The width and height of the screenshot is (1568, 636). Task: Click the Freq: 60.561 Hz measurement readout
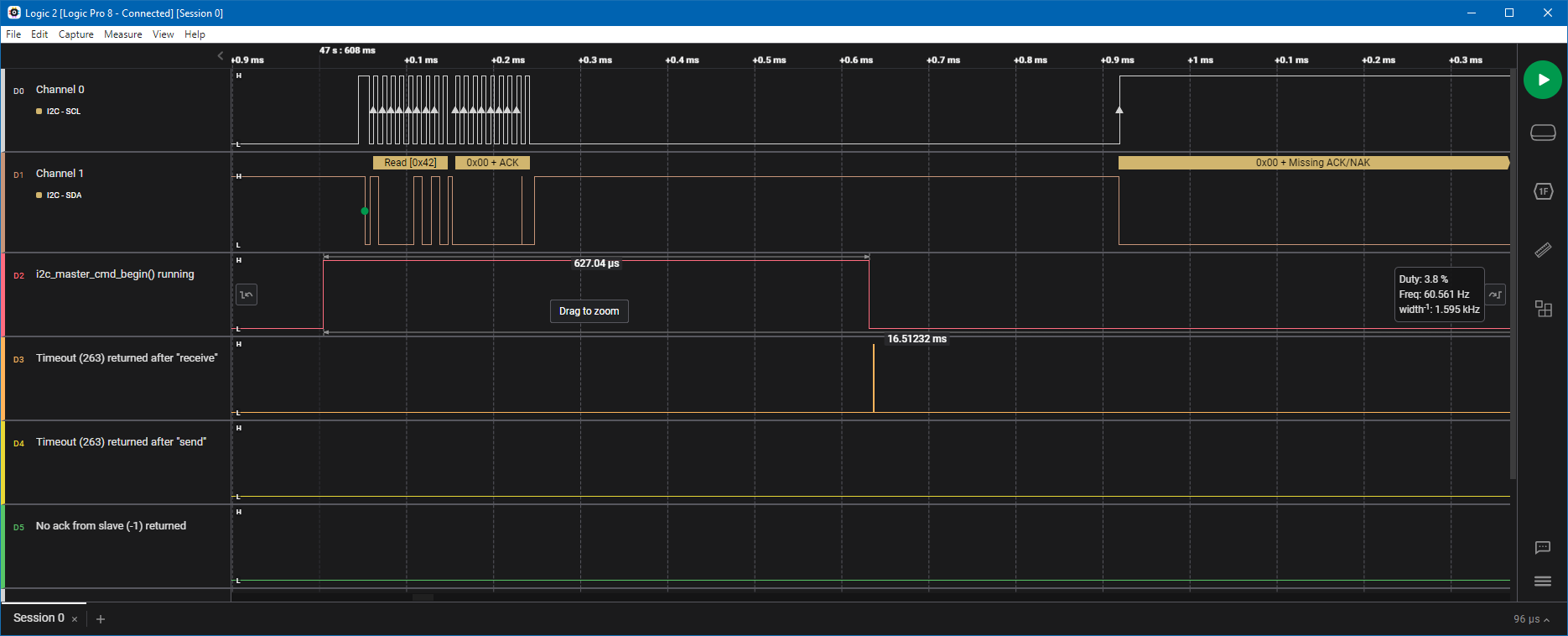[x=1434, y=295]
